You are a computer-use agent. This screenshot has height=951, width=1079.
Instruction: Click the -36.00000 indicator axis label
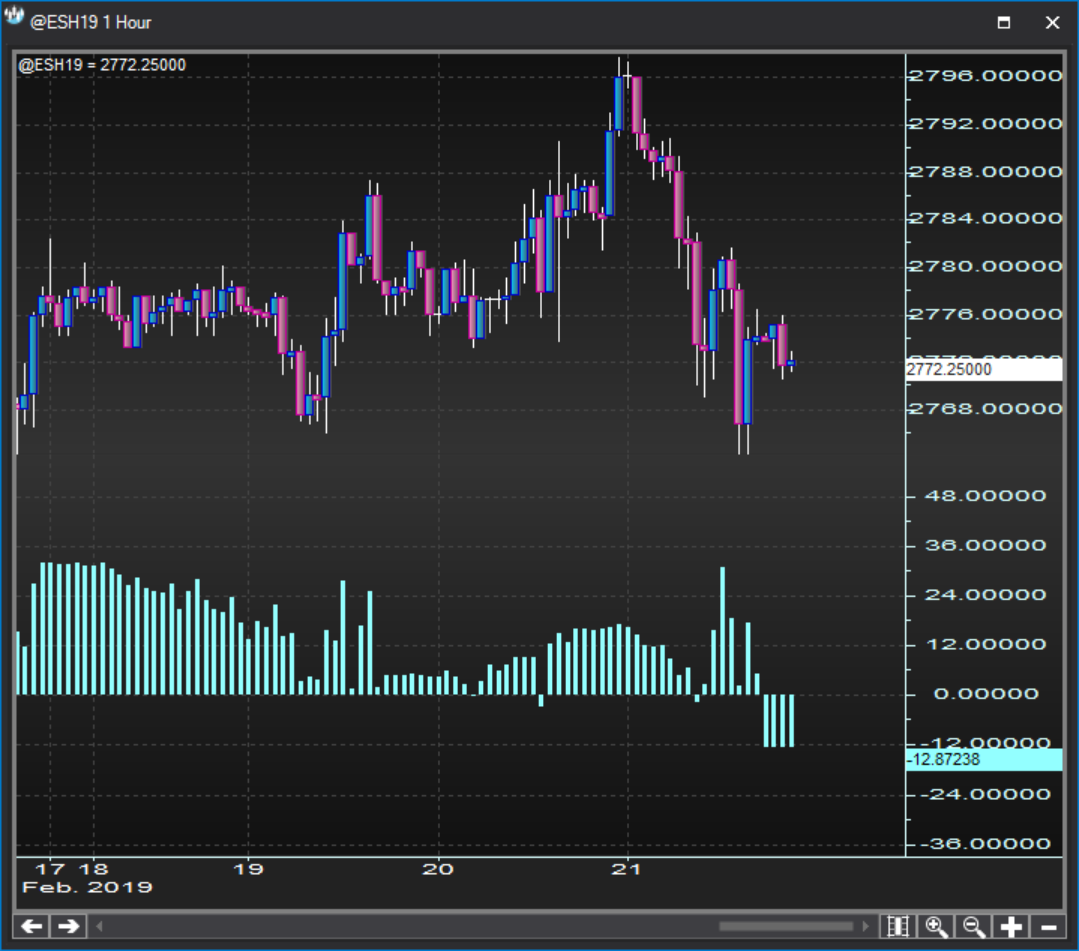(985, 844)
